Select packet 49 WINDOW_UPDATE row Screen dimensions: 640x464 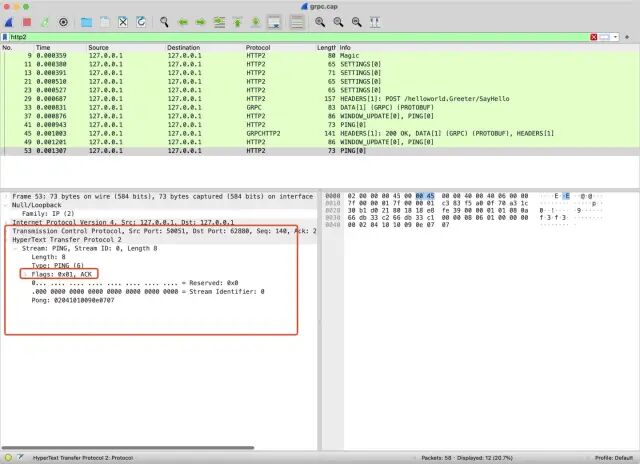click(320, 142)
